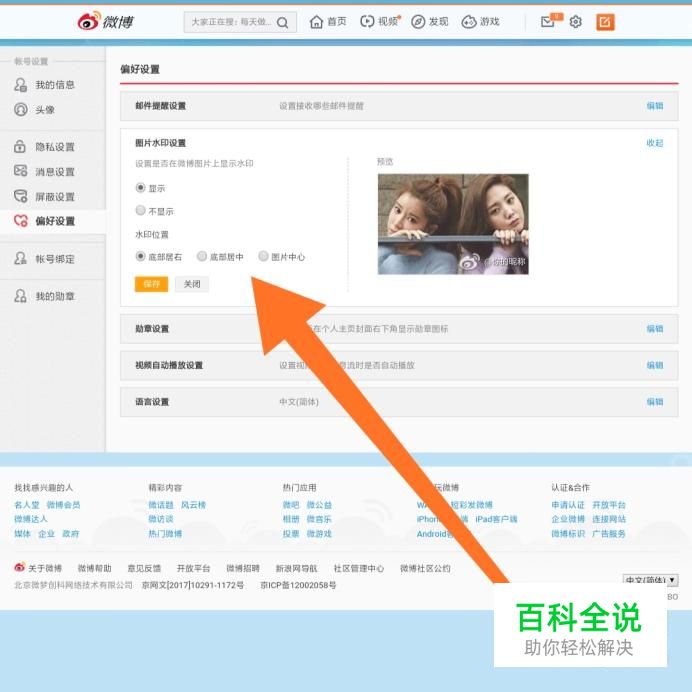The width and height of the screenshot is (692, 692).
Task: Go to 屏蔽设置 in the sidebar
Action: 55,196
